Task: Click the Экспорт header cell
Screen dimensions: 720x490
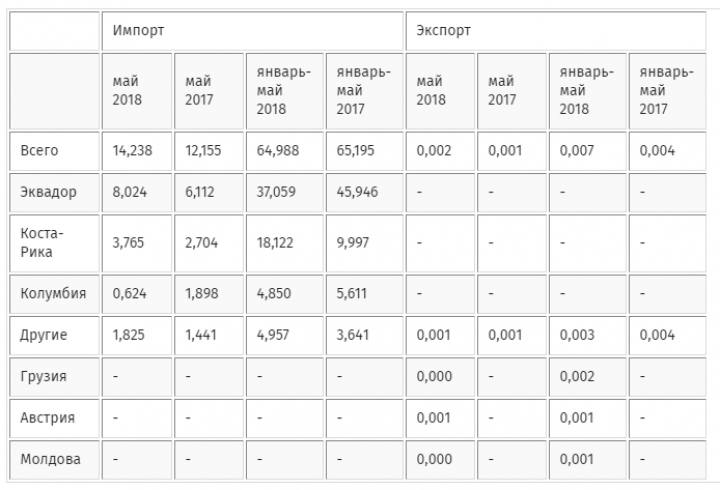Action: 556,31
